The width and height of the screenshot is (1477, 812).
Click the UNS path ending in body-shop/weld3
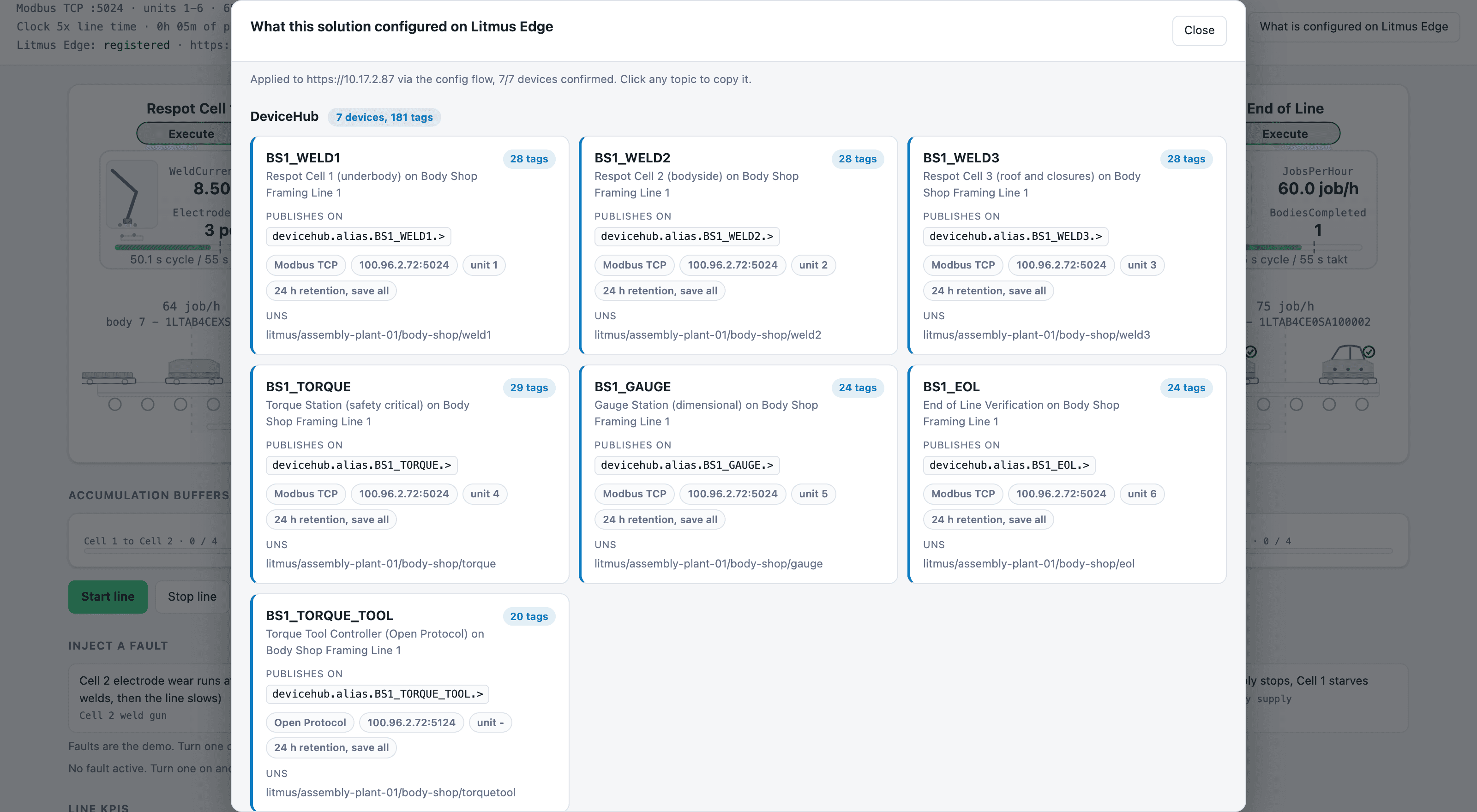pos(1036,334)
